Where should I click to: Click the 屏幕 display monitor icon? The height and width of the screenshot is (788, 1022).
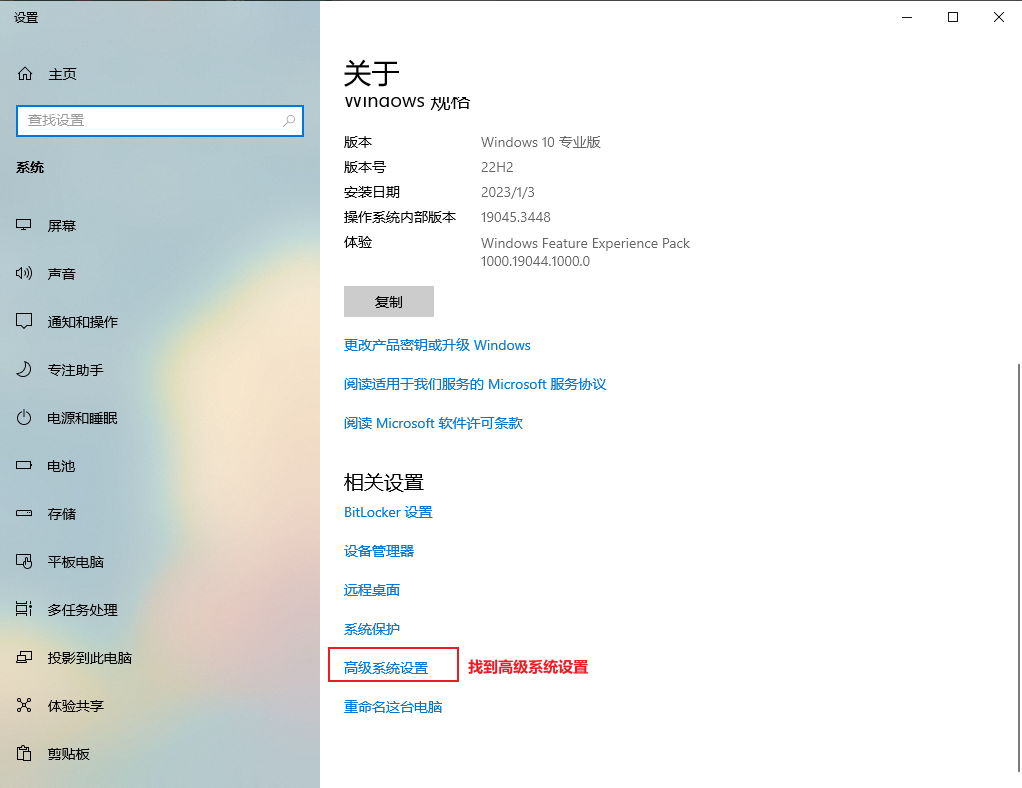click(x=23, y=226)
